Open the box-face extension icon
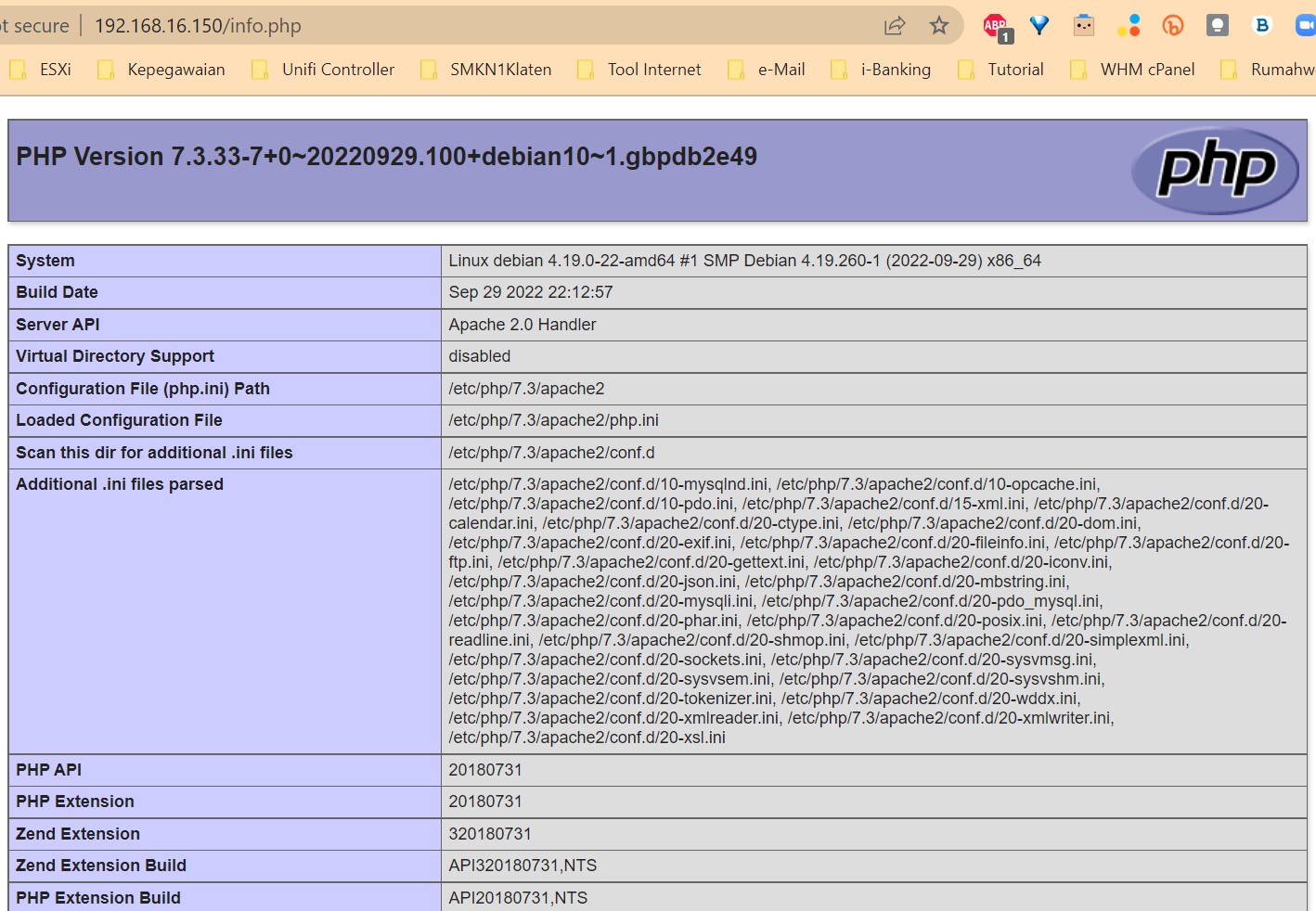Image resolution: width=1316 pixels, height=911 pixels. point(1084,26)
